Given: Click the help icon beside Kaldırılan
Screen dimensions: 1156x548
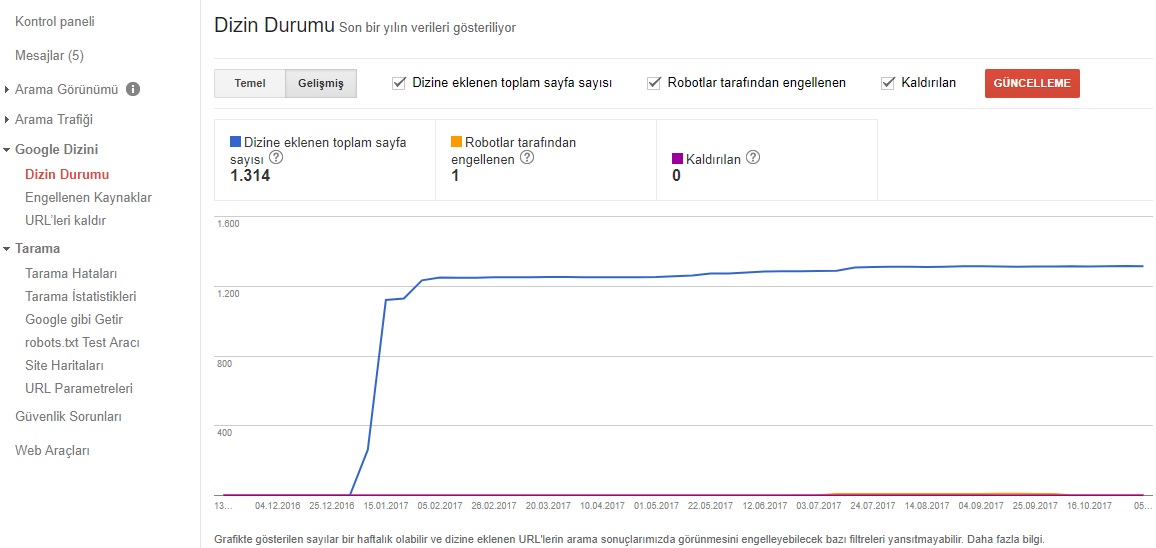Looking at the screenshot, I should point(753,157).
